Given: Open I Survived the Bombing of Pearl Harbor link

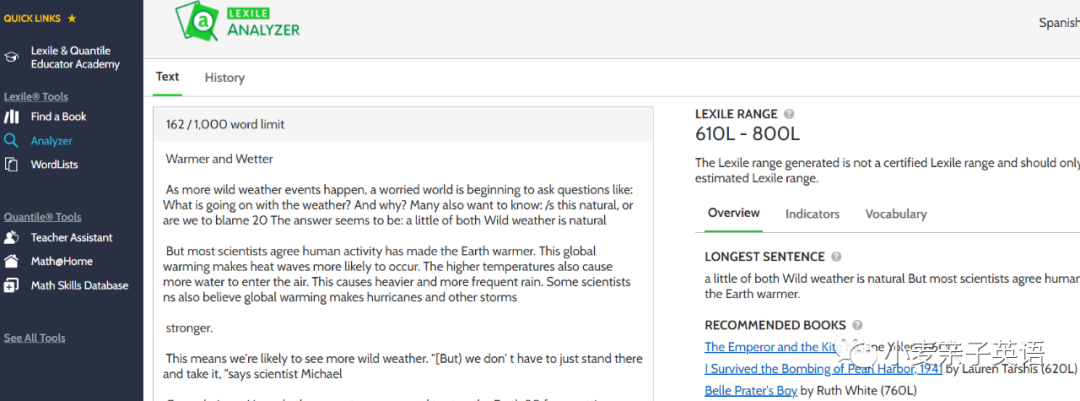Looking at the screenshot, I should click(824, 369).
